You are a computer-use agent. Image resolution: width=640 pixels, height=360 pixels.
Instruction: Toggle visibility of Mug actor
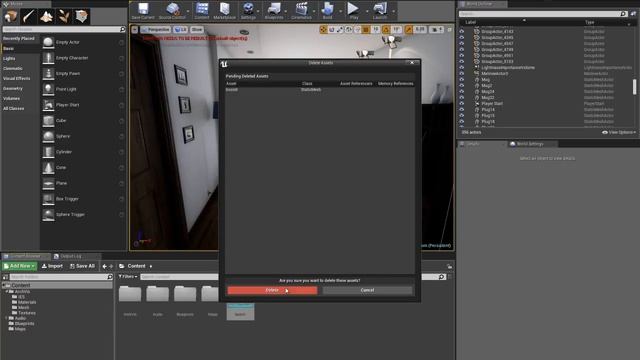tap(462, 80)
